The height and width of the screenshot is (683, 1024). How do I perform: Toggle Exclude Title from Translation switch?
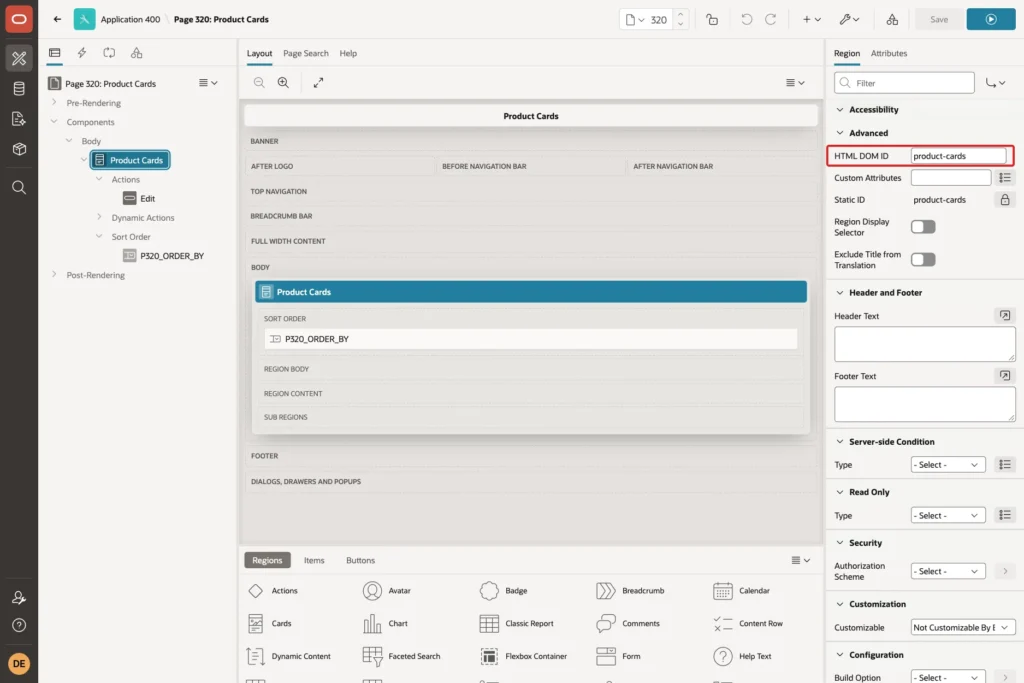pos(923,259)
